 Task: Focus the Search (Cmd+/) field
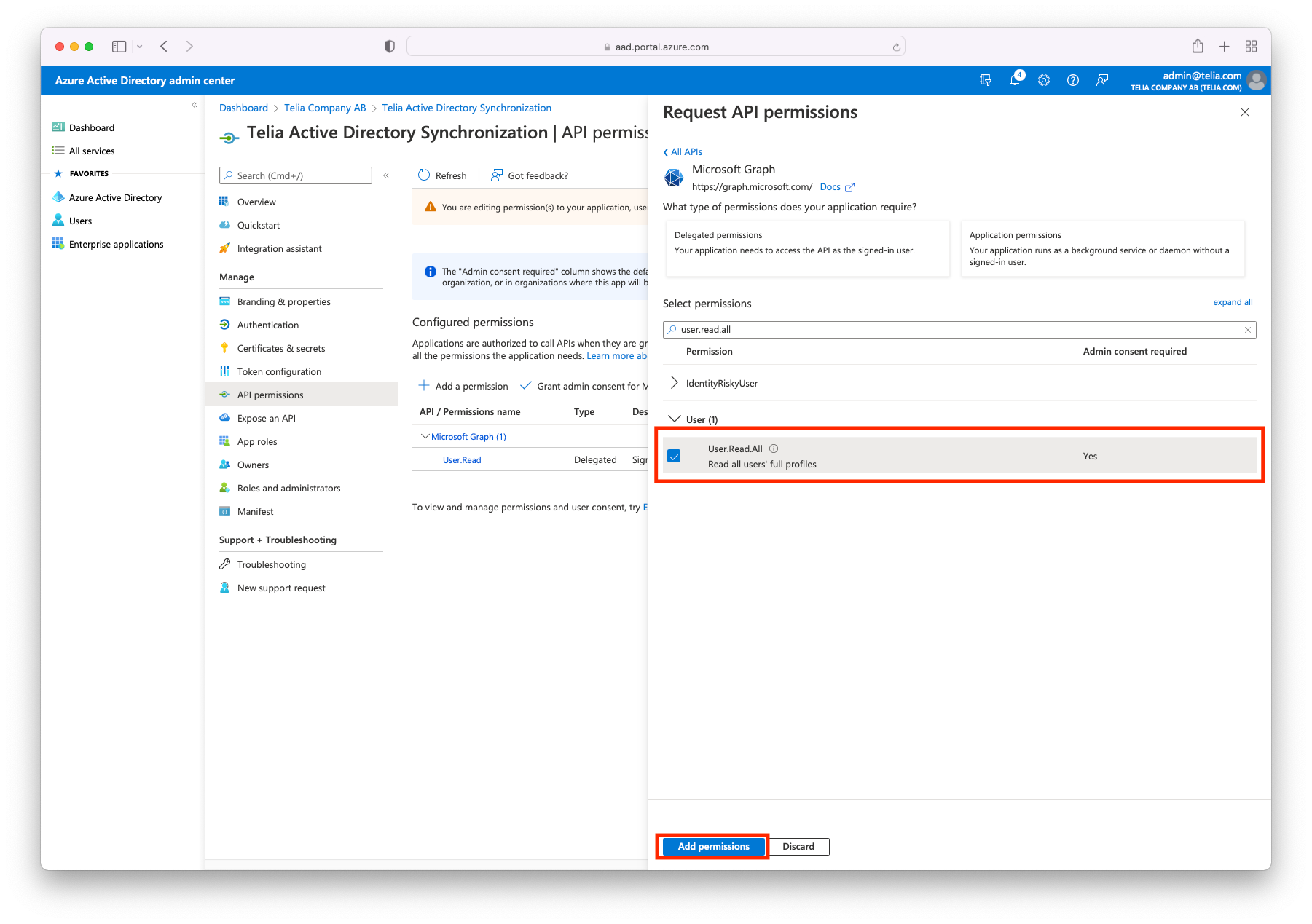click(x=296, y=175)
